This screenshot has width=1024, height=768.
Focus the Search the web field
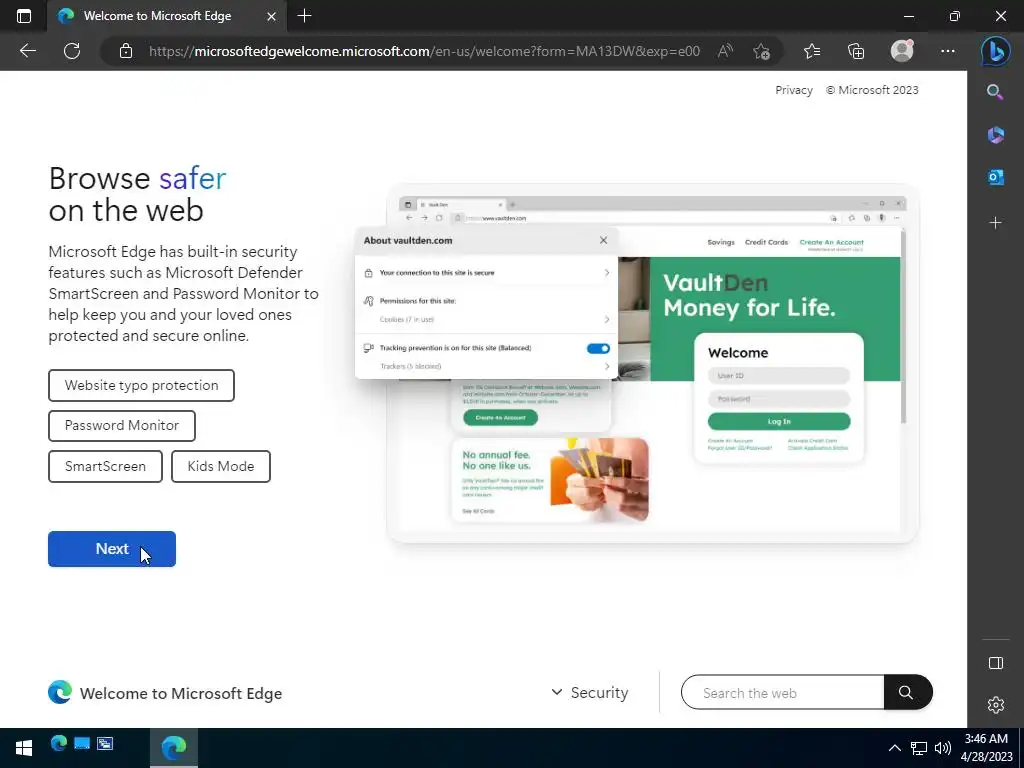click(782, 692)
